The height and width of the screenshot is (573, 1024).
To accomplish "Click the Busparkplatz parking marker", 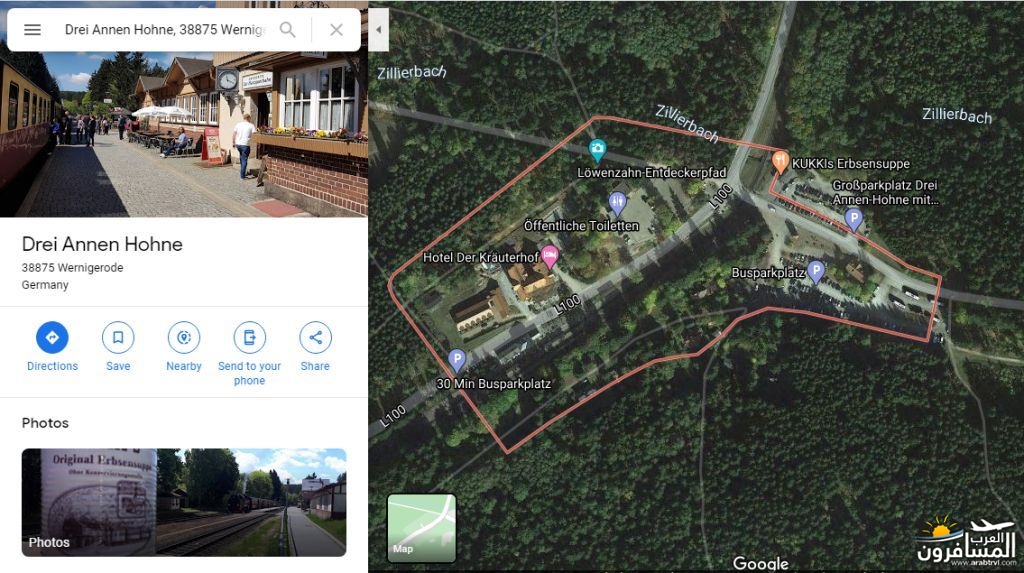I will pos(816,271).
